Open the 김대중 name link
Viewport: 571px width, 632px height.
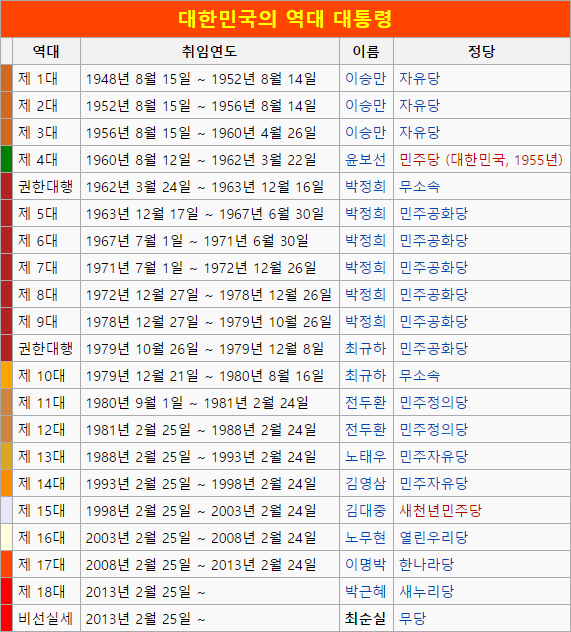[x=365, y=510]
